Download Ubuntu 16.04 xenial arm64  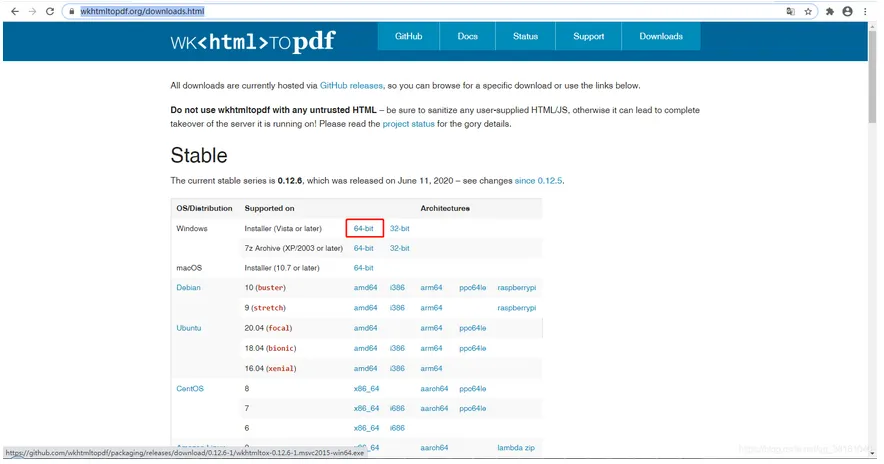pyautogui.click(x=431, y=369)
